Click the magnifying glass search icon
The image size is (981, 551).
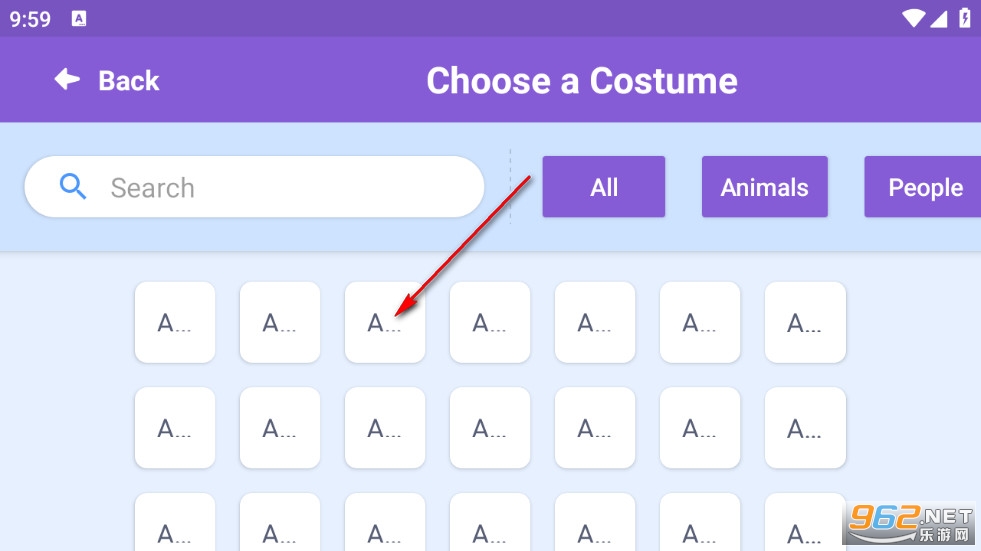point(73,186)
